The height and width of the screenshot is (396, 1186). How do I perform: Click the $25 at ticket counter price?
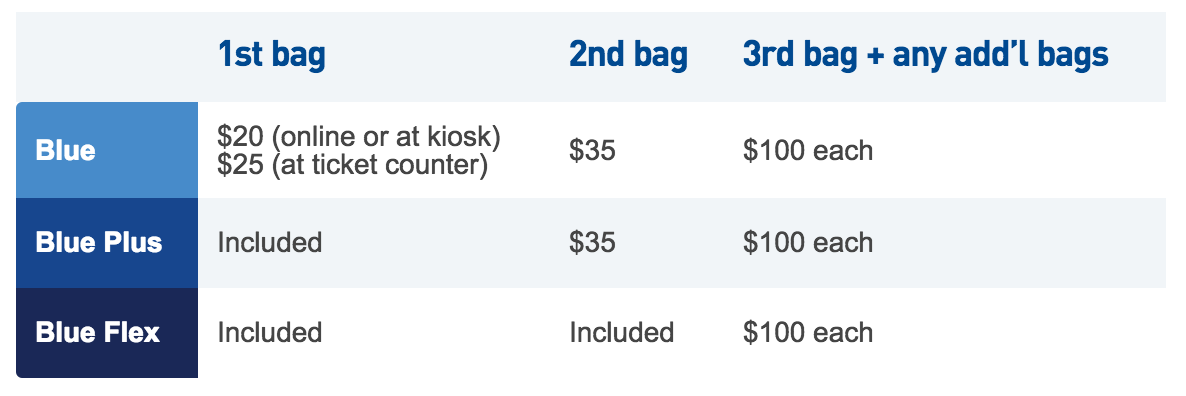click(x=352, y=165)
